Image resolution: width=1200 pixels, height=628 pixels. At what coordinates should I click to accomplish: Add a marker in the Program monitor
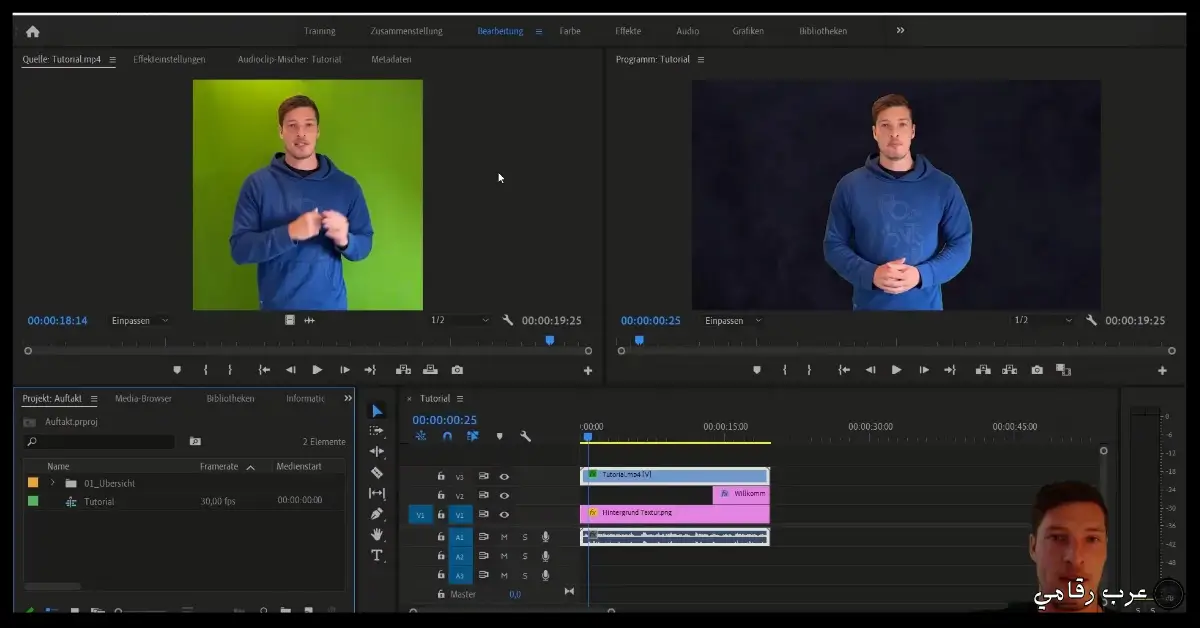[x=758, y=369]
